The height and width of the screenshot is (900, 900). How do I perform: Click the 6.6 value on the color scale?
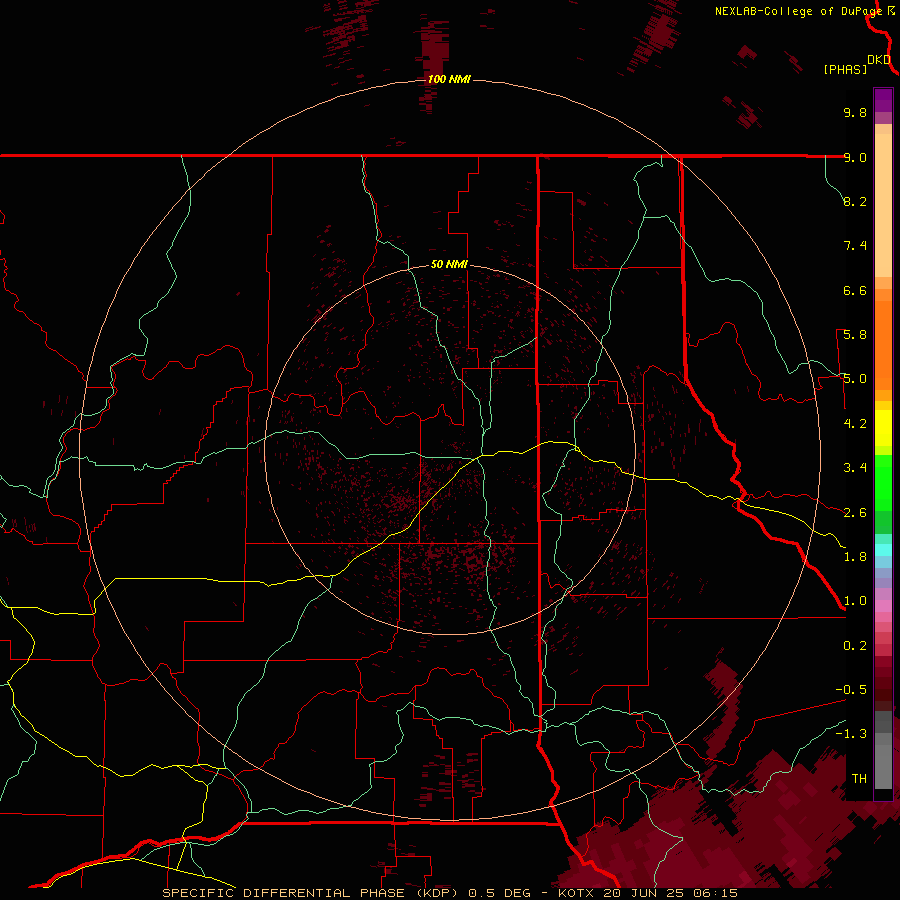pos(855,290)
